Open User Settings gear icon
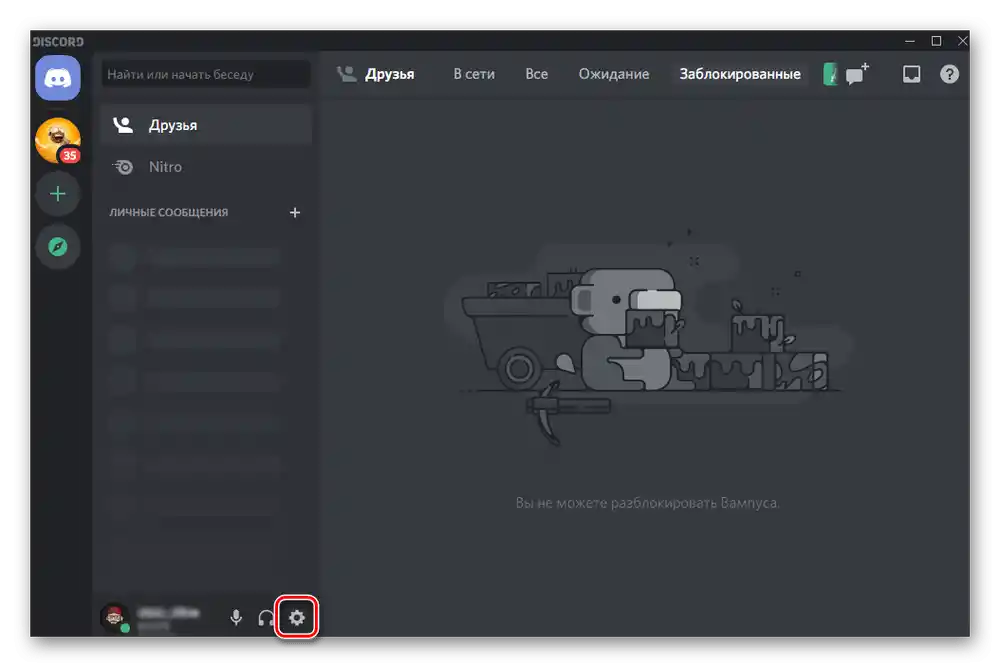Image resolution: width=1000 pixels, height=667 pixels. coord(297,617)
